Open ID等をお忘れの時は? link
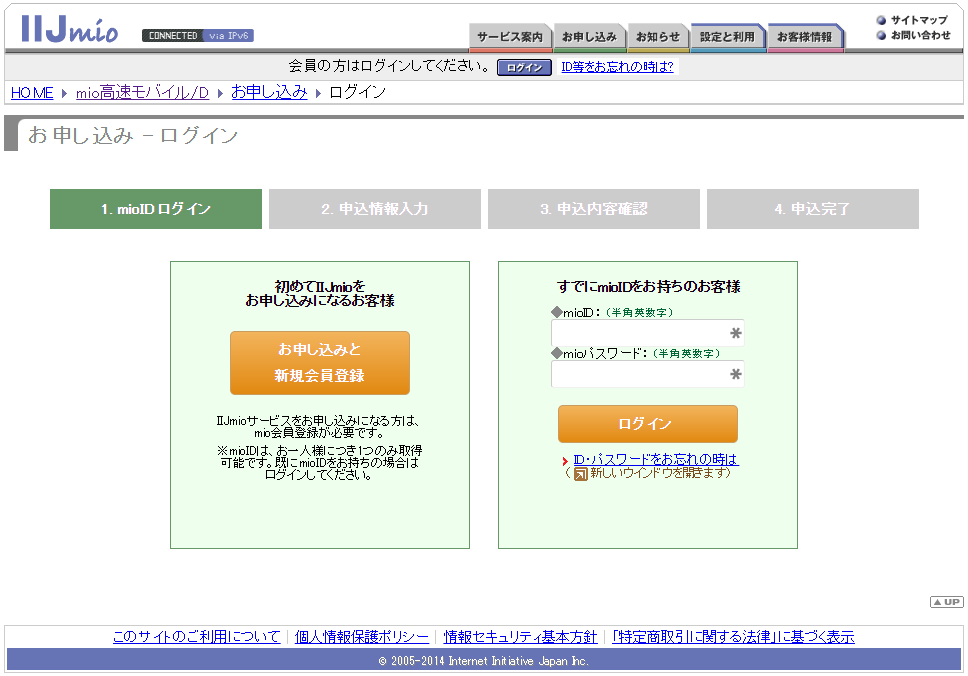 [x=617, y=67]
